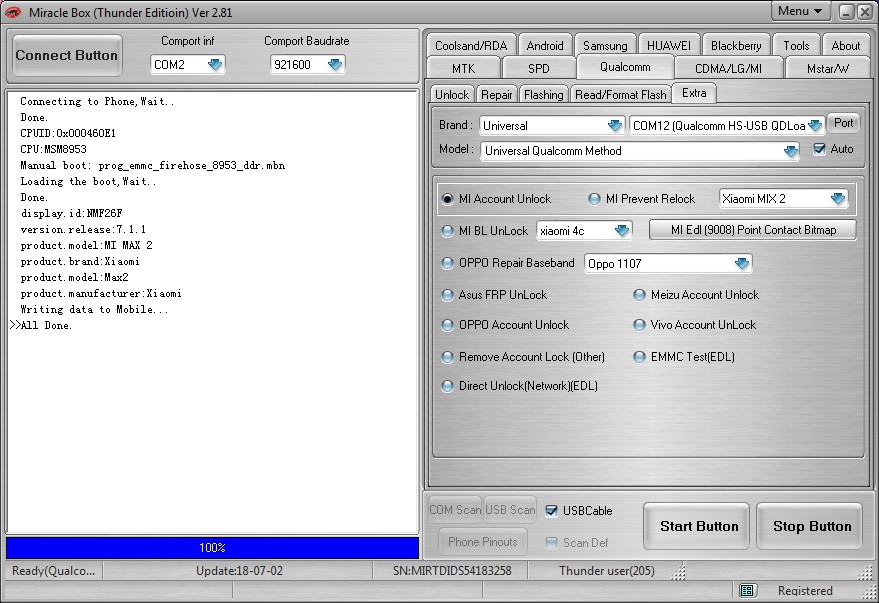Open the Android tab
This screenshot has height=603, width=879.
(544, 45)
